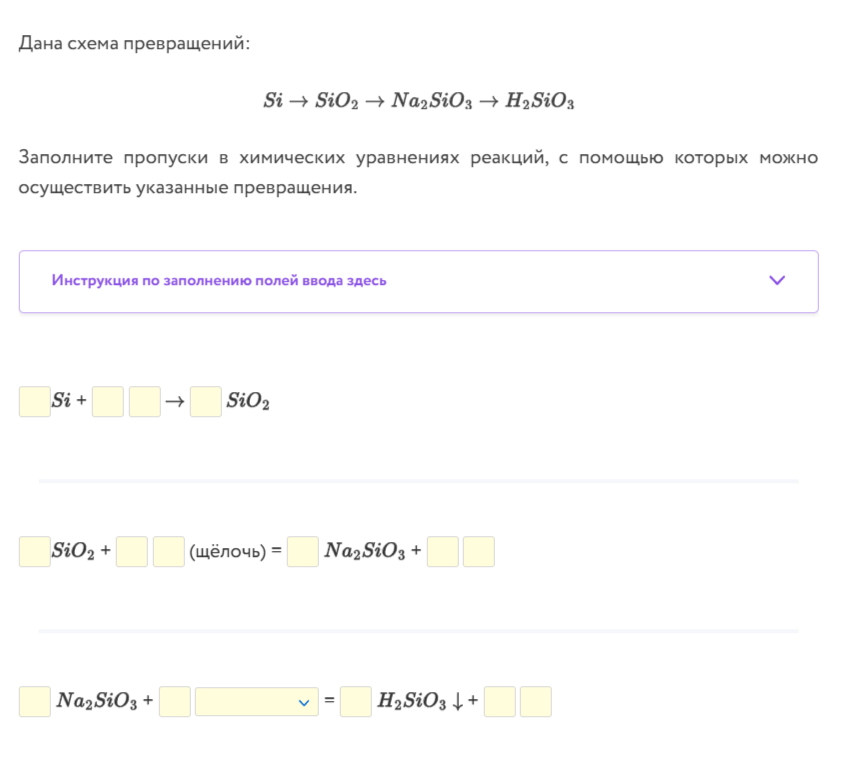Viewport: 857px width, 766px height.
Task: Select first field after 'SiO2 +' in alkali equation
Action: pos(132,551)
